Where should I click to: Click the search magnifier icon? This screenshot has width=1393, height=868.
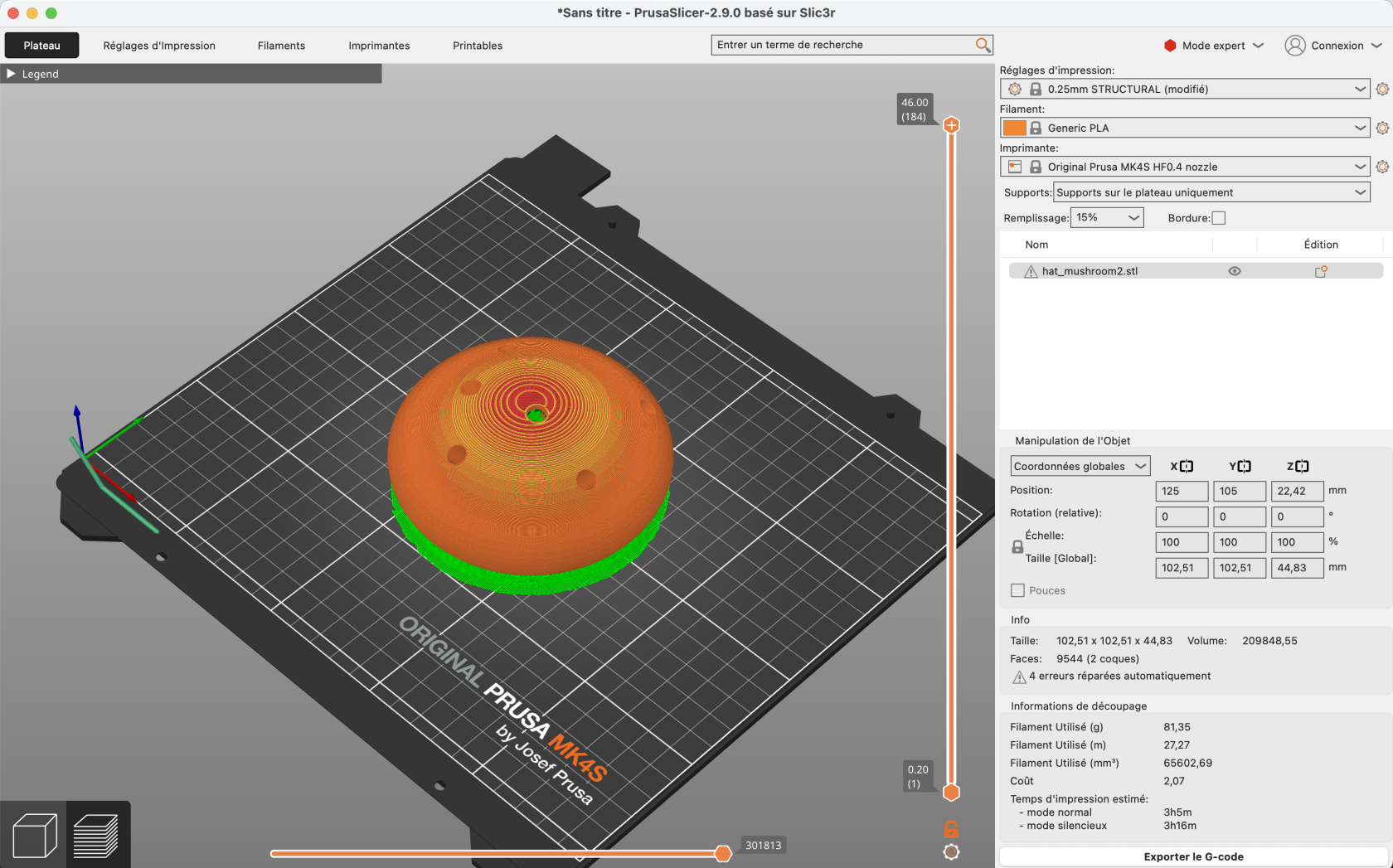[983, 45]
